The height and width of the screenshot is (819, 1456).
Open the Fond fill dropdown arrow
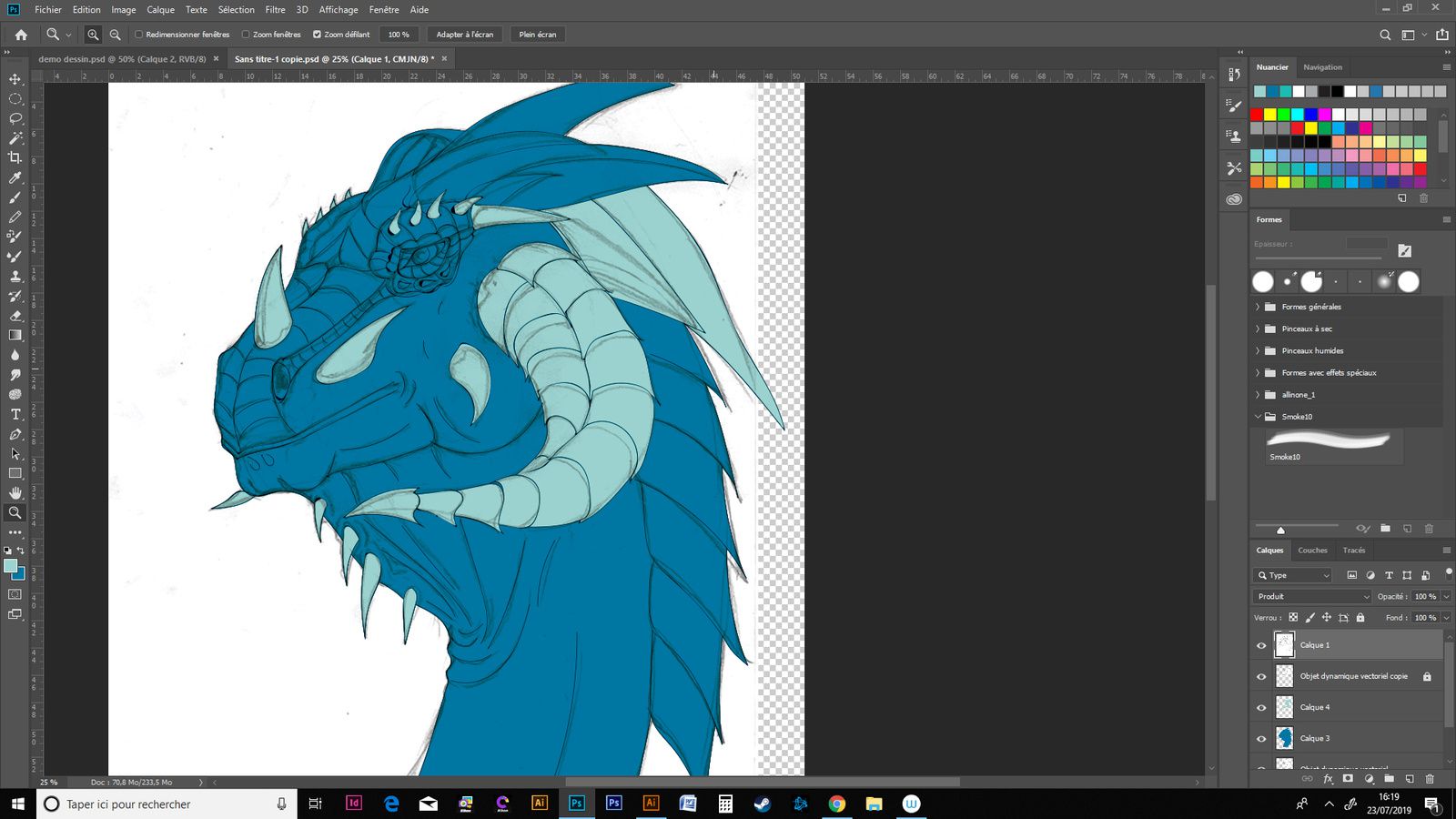(1446, 617)
